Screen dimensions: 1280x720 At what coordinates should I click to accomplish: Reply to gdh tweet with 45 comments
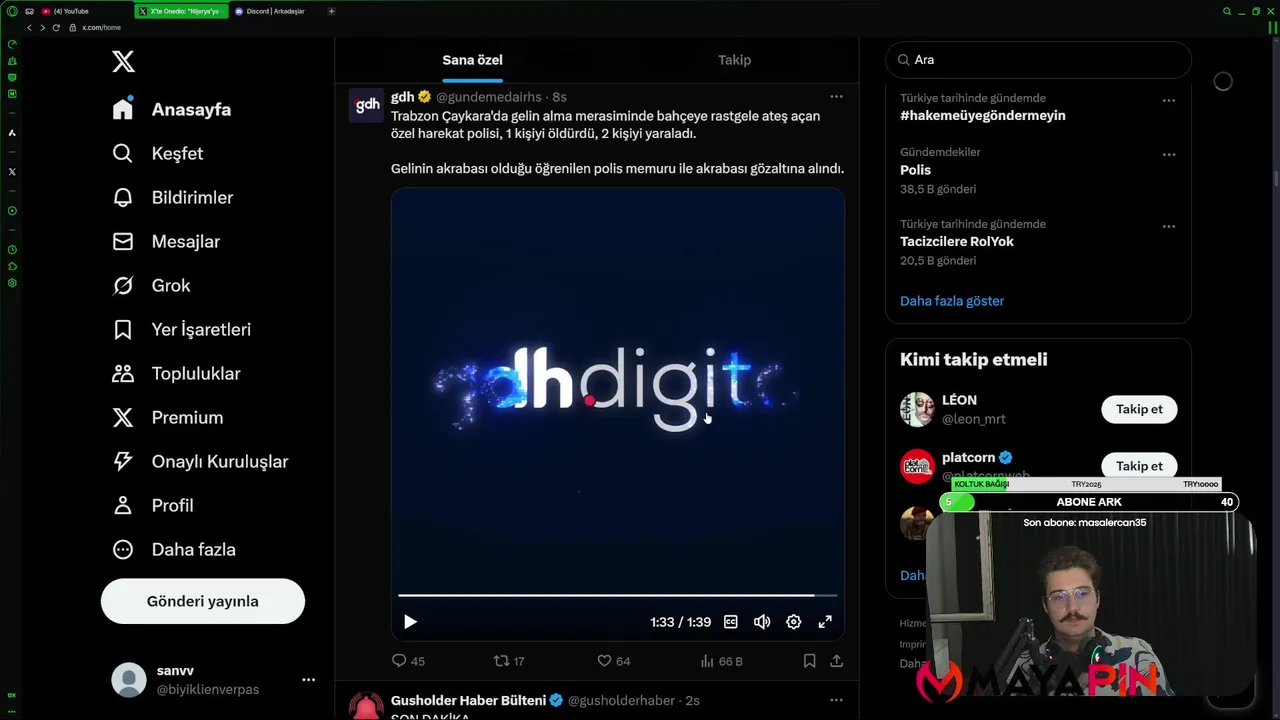coord(408,661)
